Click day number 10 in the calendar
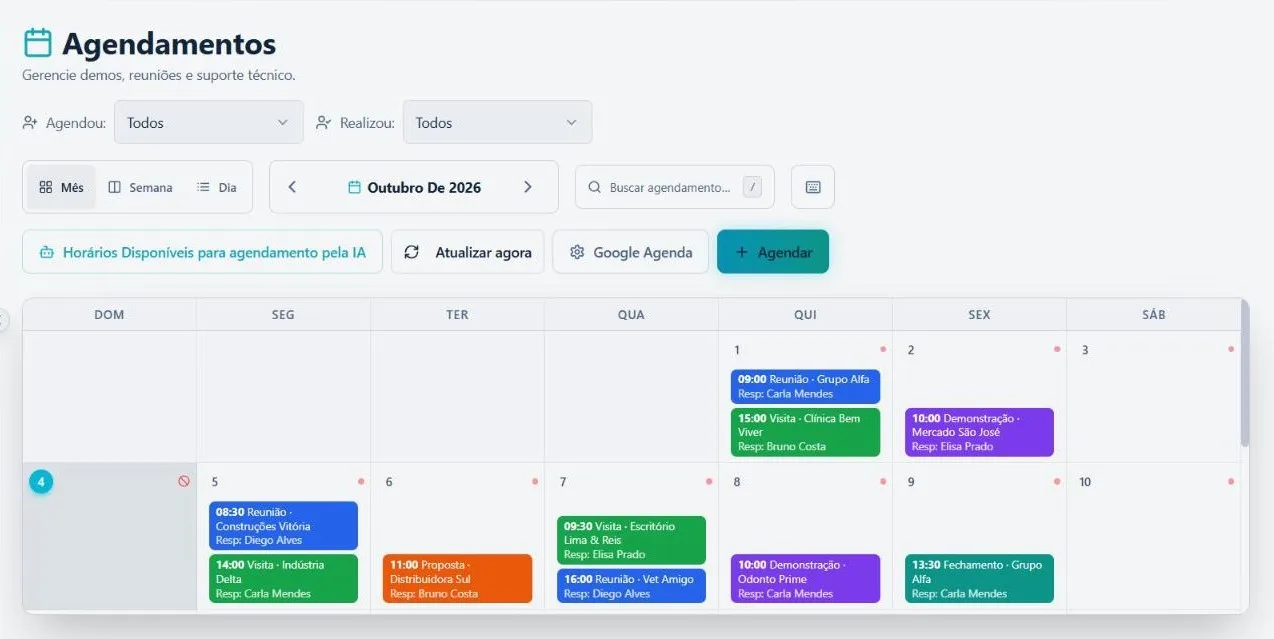The width and height of the screenshot is (1274, 639). click(x=1086, y=482)
